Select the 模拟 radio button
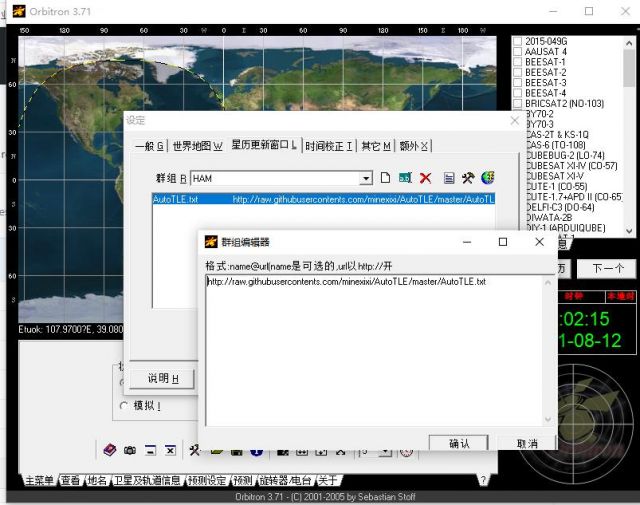This screenshot has height=505, width=640. click(124, 406)
